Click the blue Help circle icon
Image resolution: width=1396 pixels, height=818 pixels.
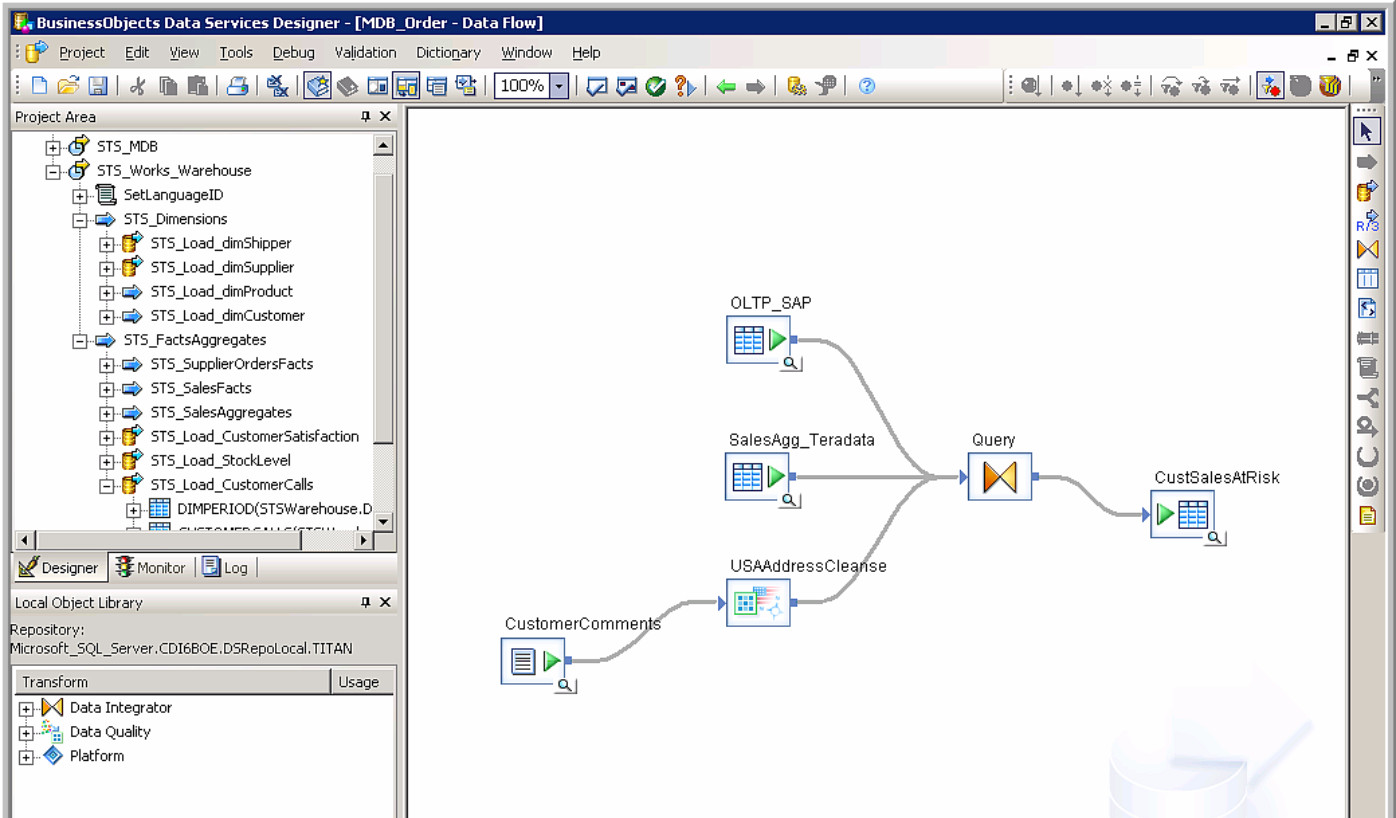tap(867, 86)
